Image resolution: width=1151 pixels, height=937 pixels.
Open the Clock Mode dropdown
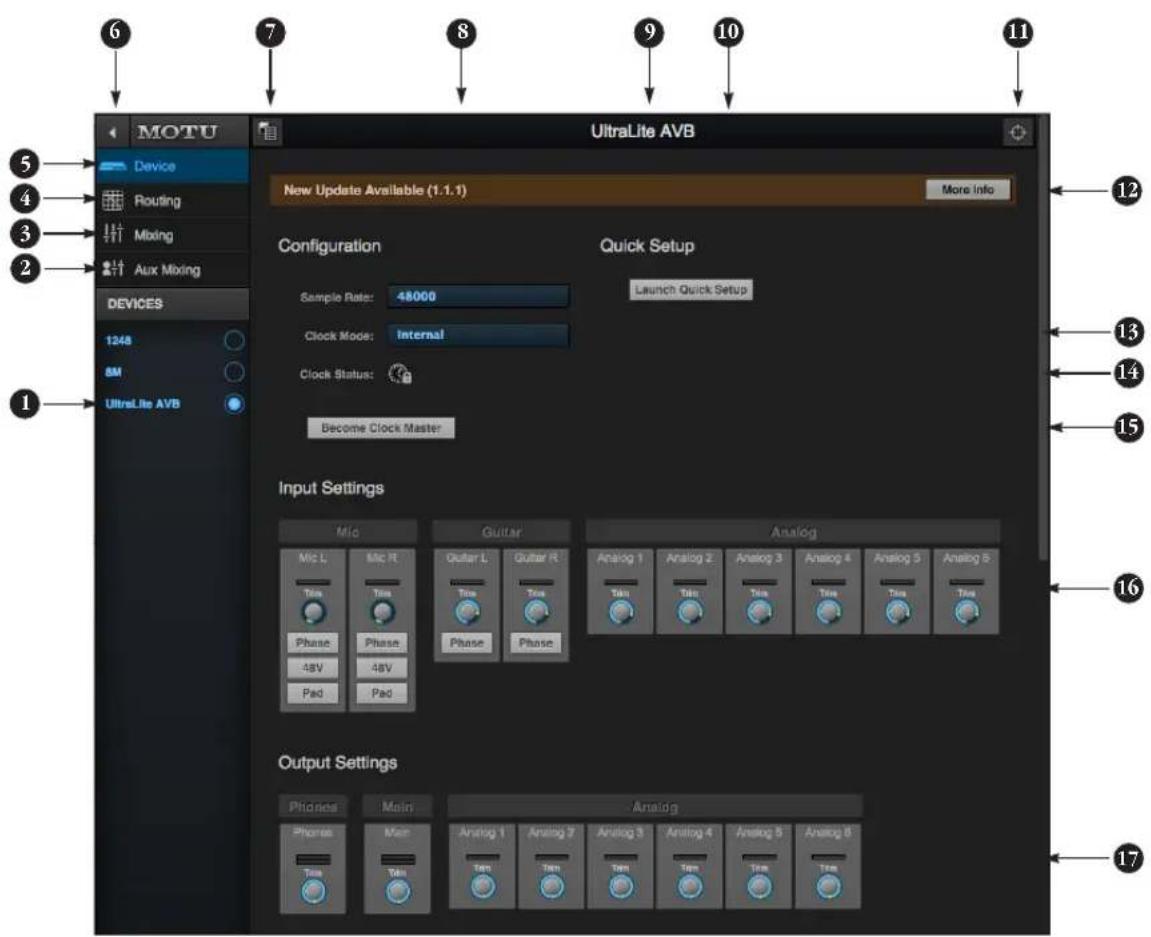478,335
